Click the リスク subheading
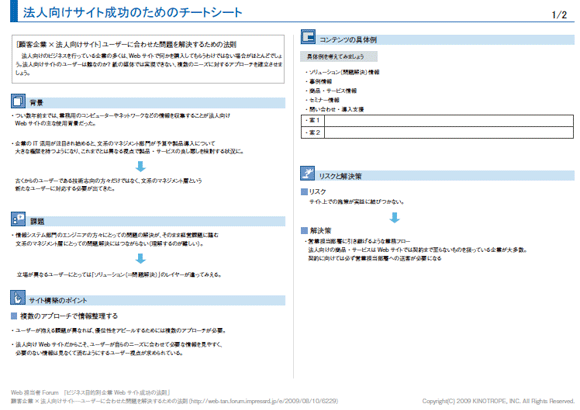 (x=317, y=192)
